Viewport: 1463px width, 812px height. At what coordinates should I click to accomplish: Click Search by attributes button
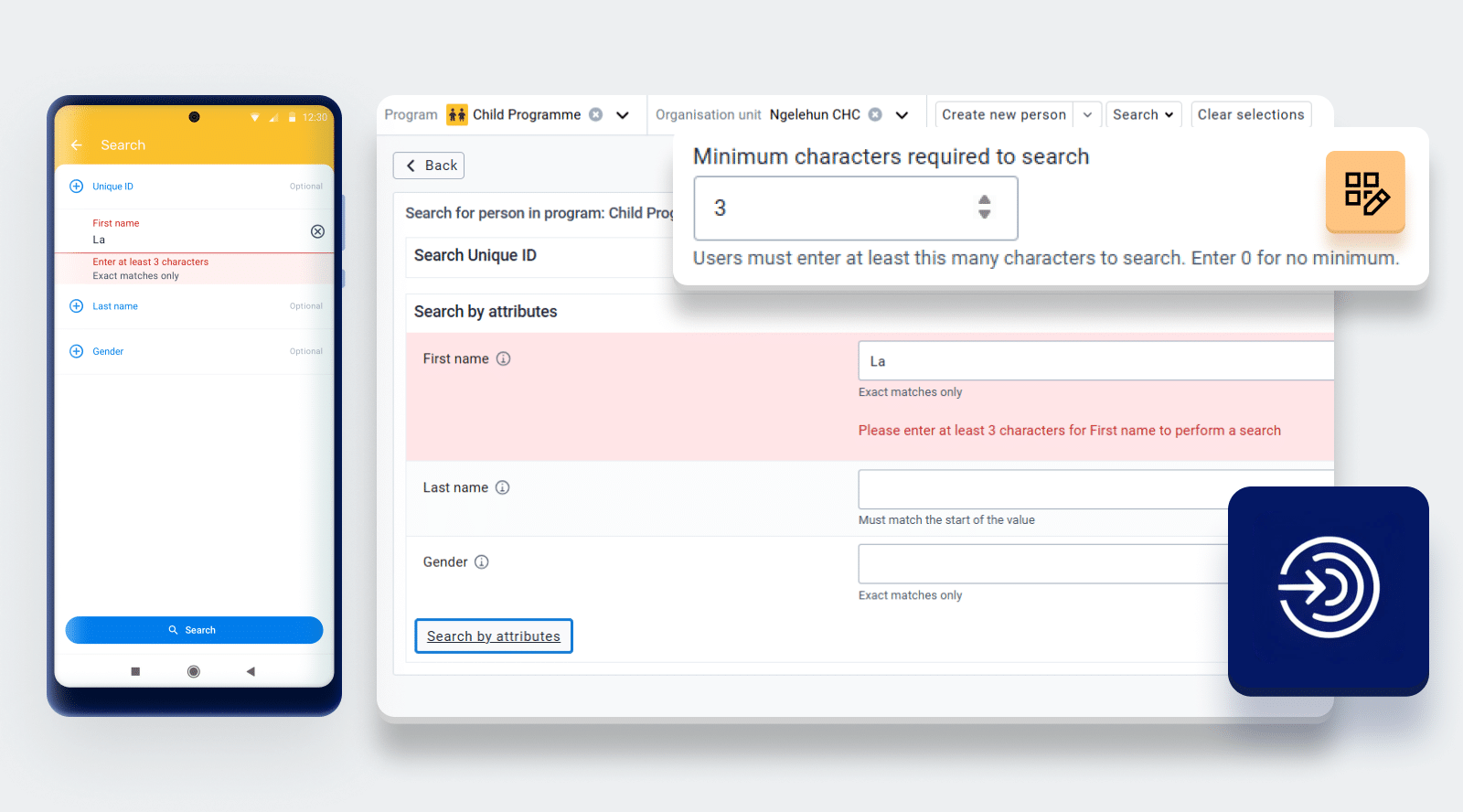pos(494,636)
